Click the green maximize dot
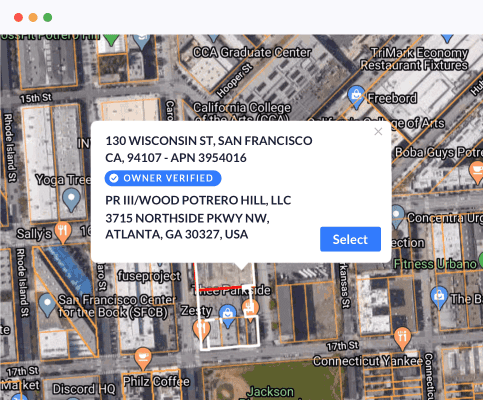The height and width of the screenshot is (400, 483). coord(48,17)
